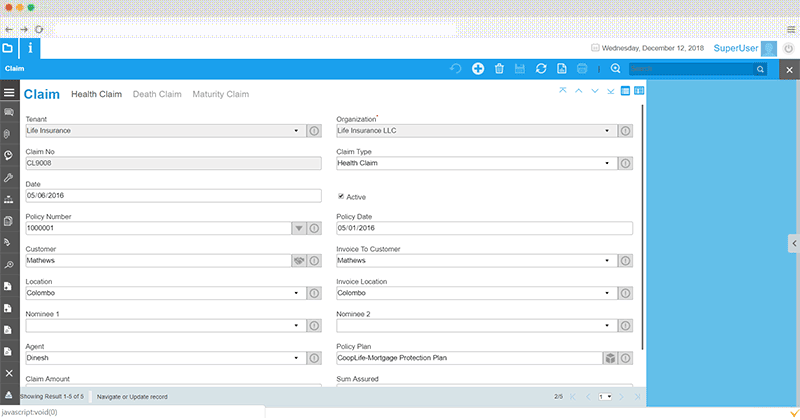
Task: Open the hamburger menu in left sidebar
Action: [x=9, y=93]
